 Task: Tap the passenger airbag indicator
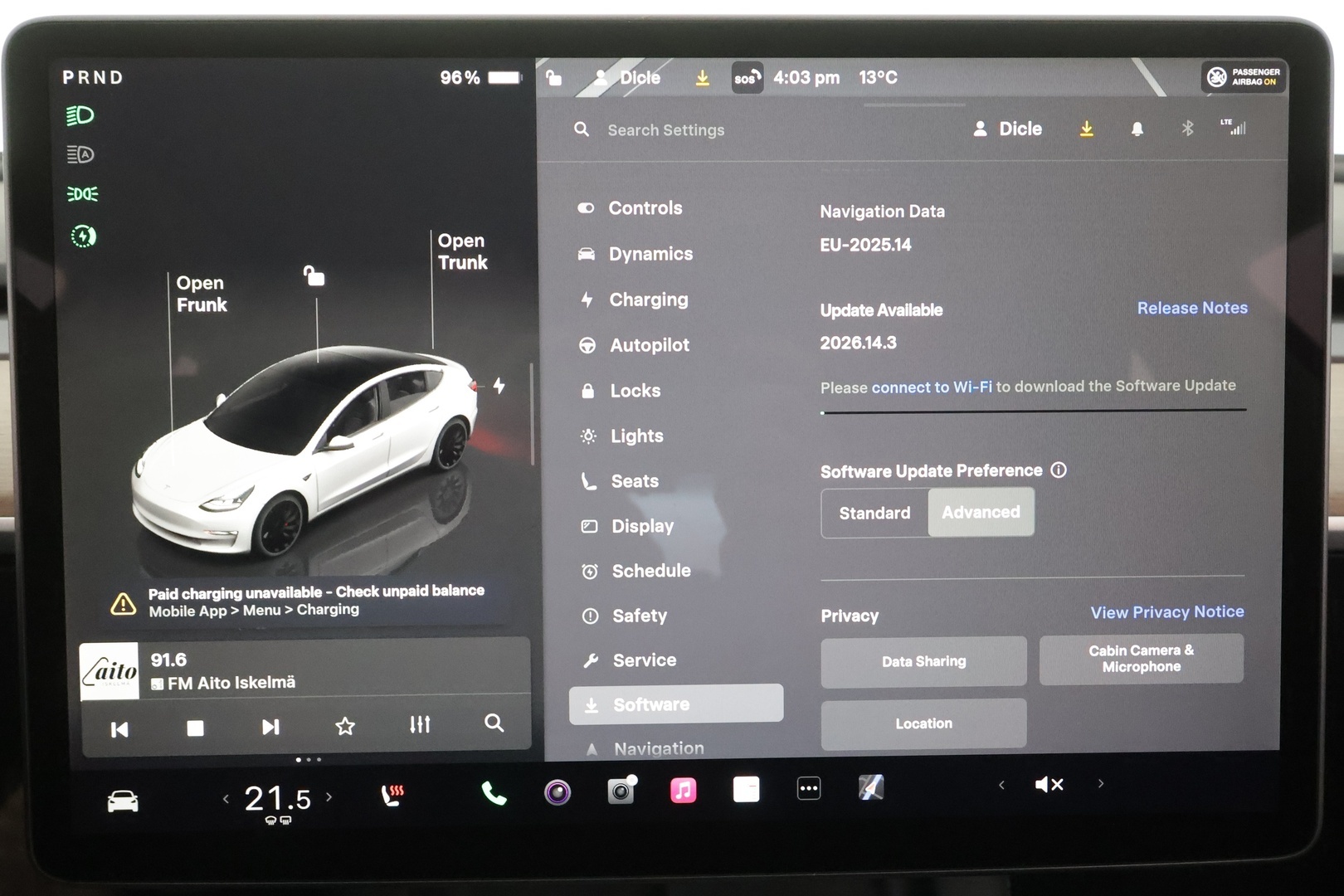(1244, 77)
